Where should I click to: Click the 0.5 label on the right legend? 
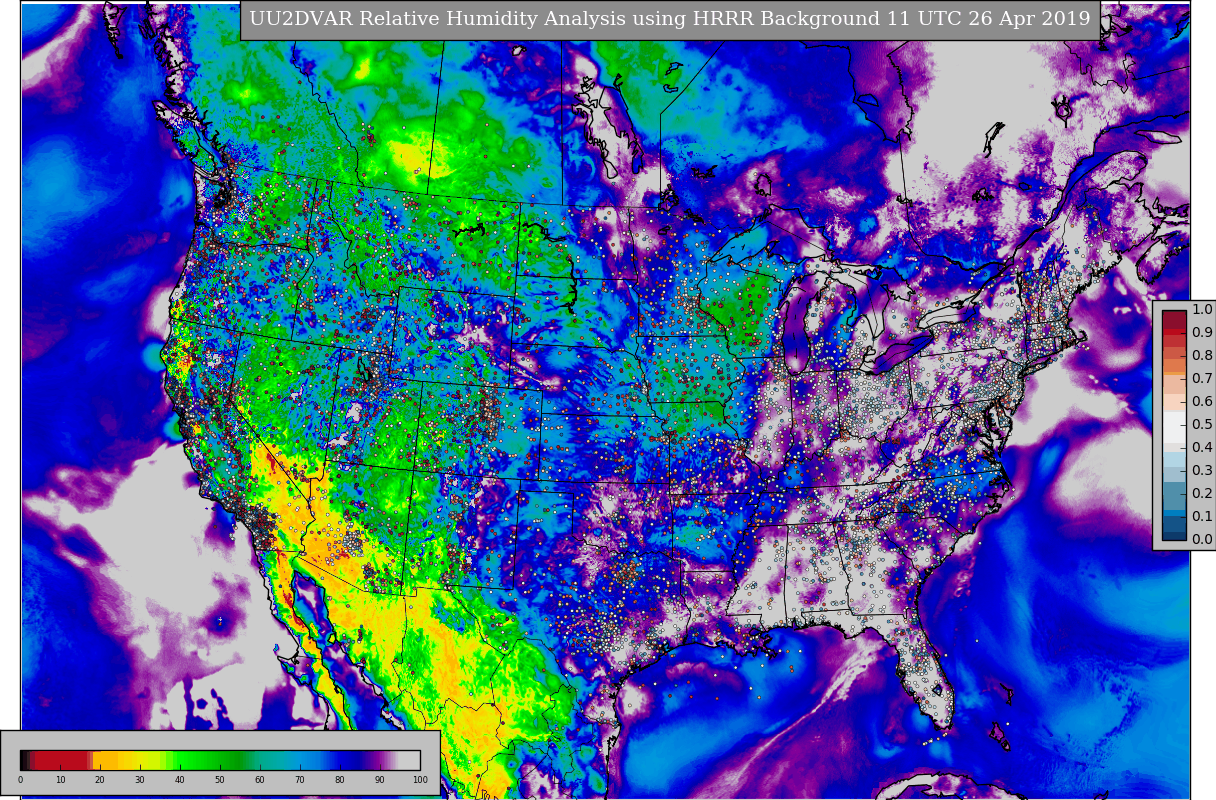pos(1202,424)
